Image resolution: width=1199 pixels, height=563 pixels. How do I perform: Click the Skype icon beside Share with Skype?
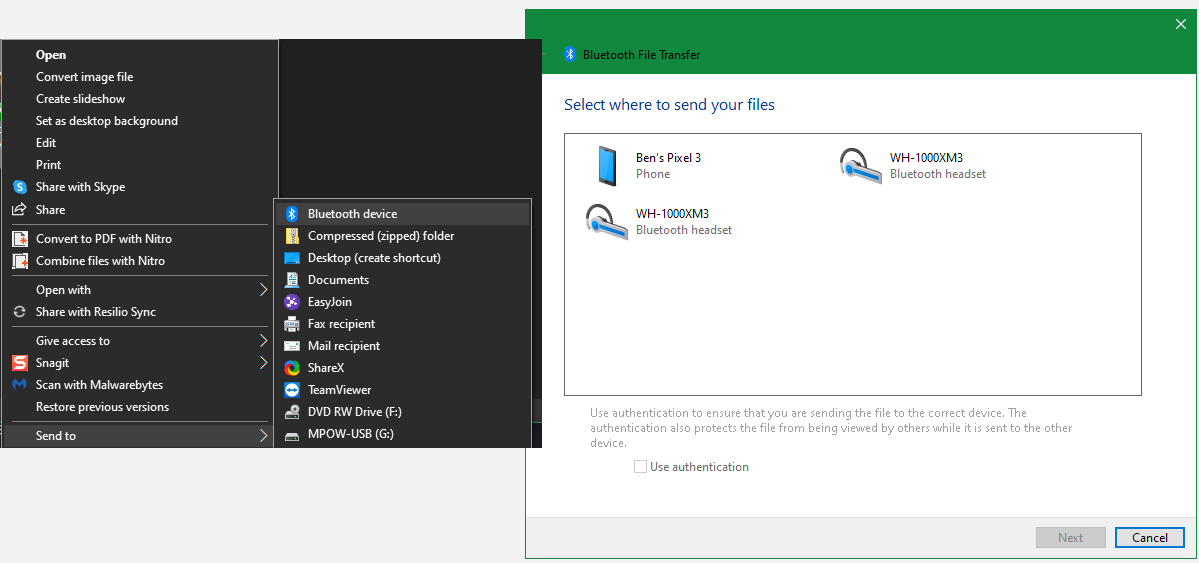pyautogui.click(x=20, y=187)
